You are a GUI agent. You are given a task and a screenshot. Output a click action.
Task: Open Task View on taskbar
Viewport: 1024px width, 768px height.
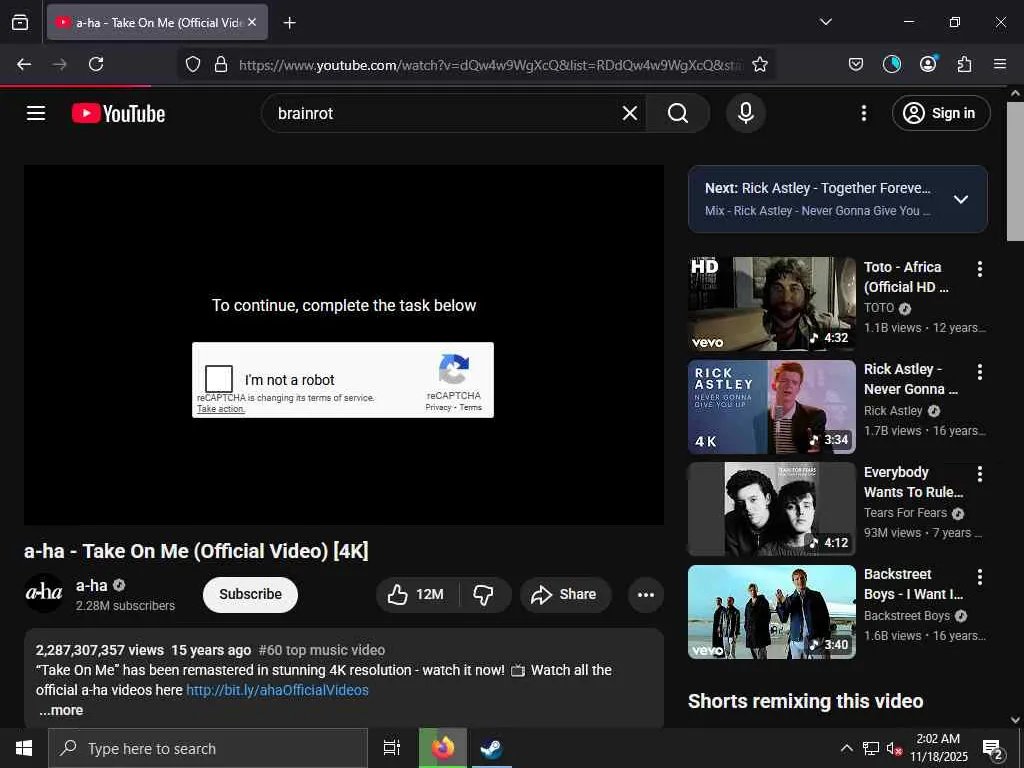point(392,748)
